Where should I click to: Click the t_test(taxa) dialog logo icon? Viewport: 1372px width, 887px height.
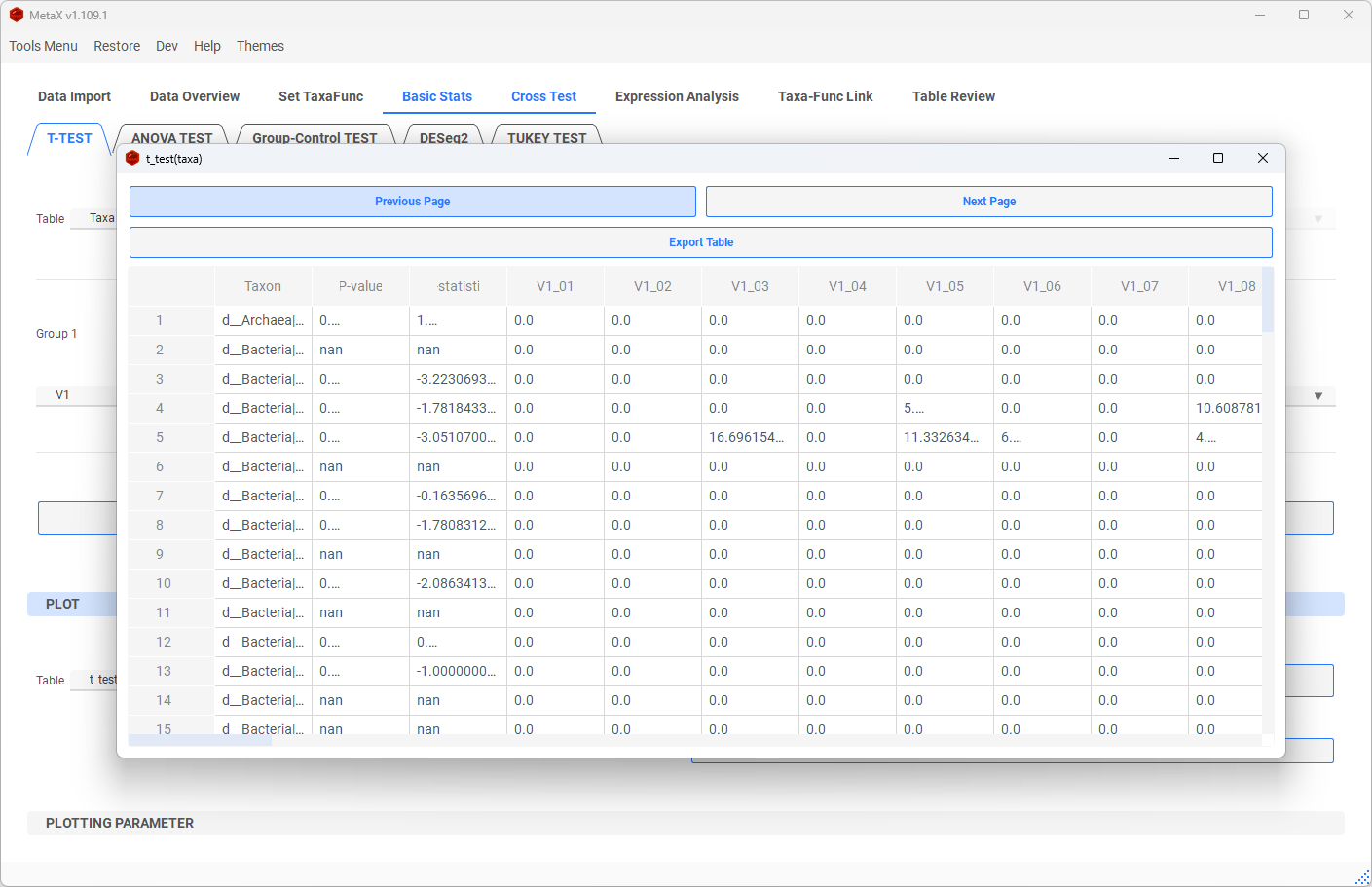point(132,158)
